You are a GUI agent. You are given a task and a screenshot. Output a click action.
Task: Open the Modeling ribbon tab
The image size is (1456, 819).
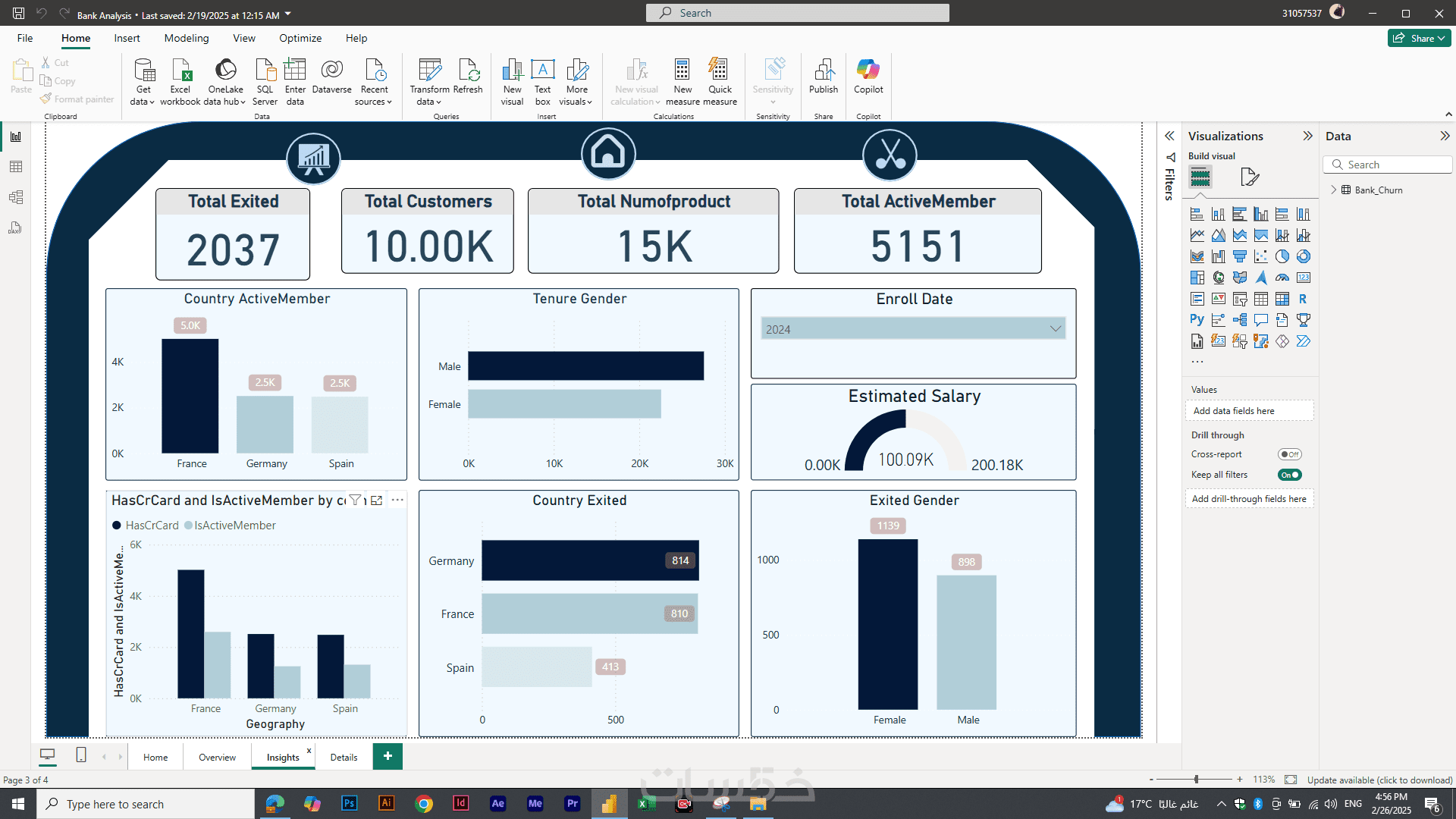tap(187, 38)
